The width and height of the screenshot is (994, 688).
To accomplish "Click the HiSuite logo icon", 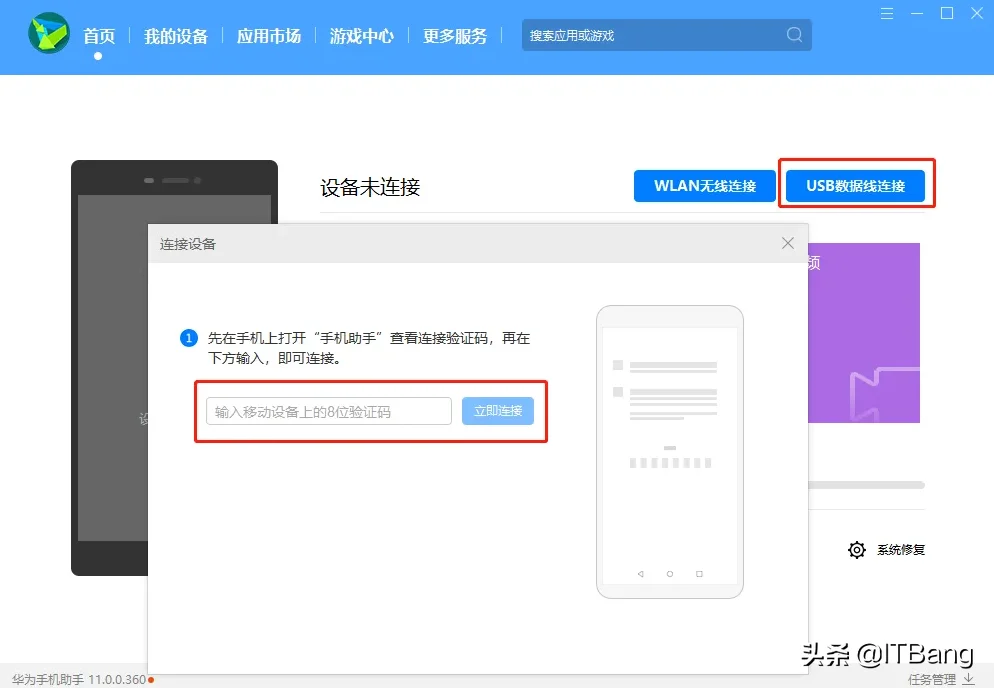I will tap(49, 33).
